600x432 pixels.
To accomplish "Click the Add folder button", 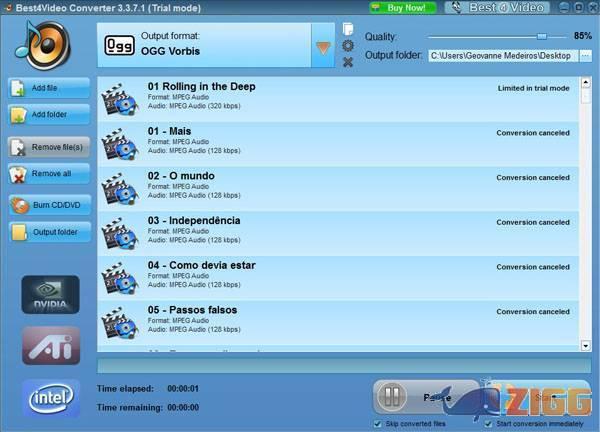I will 49,114.
